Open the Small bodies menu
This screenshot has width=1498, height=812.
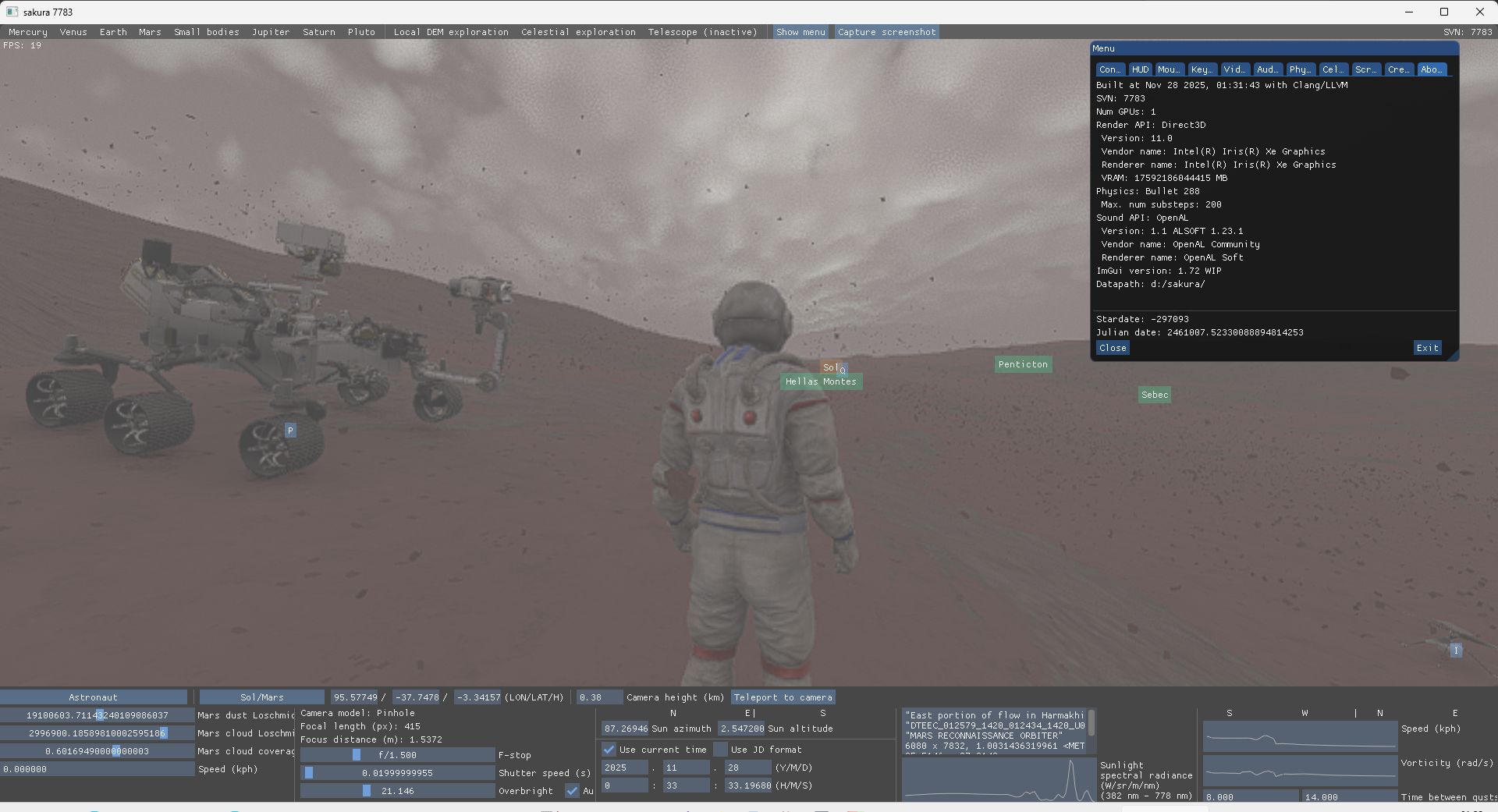(207, 32)
